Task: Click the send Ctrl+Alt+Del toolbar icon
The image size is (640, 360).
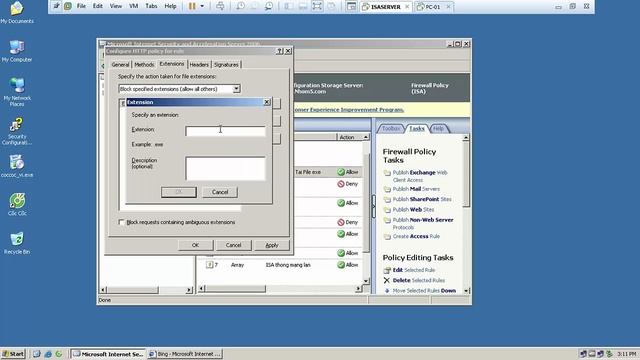Action: pos(220,6)
